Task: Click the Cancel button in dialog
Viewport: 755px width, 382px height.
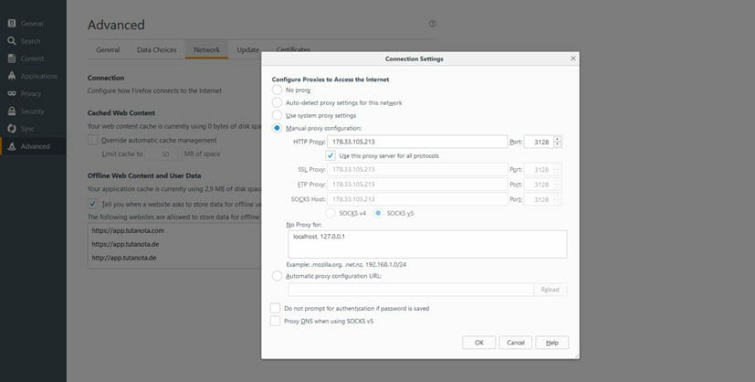Action: (515, 342)
